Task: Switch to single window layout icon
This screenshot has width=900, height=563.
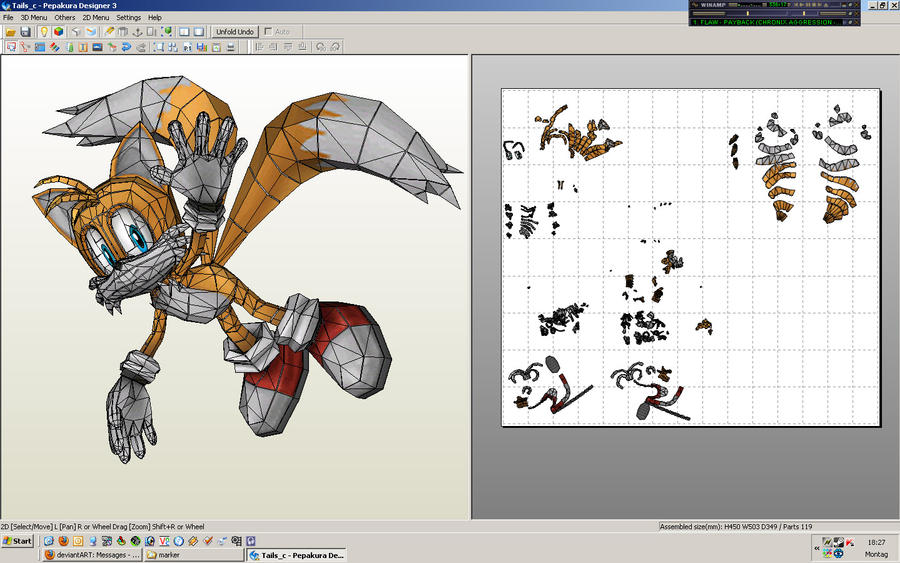Action: point(199,32)
